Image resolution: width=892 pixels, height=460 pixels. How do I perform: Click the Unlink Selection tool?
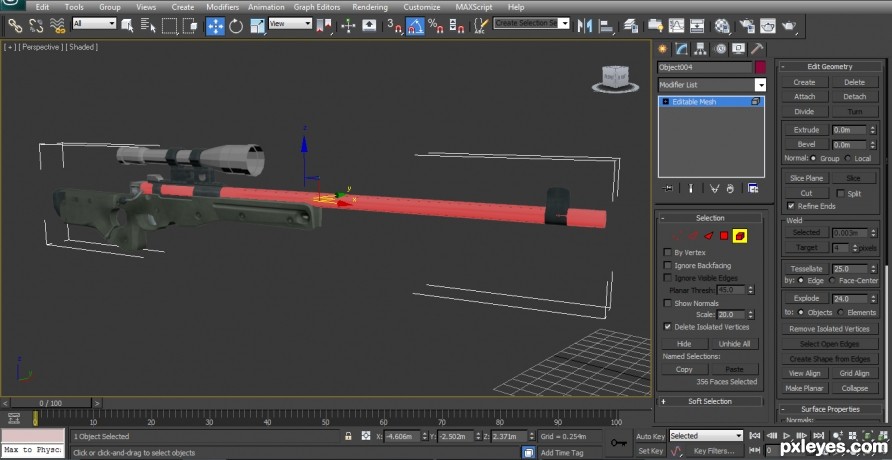coord(36,25)
